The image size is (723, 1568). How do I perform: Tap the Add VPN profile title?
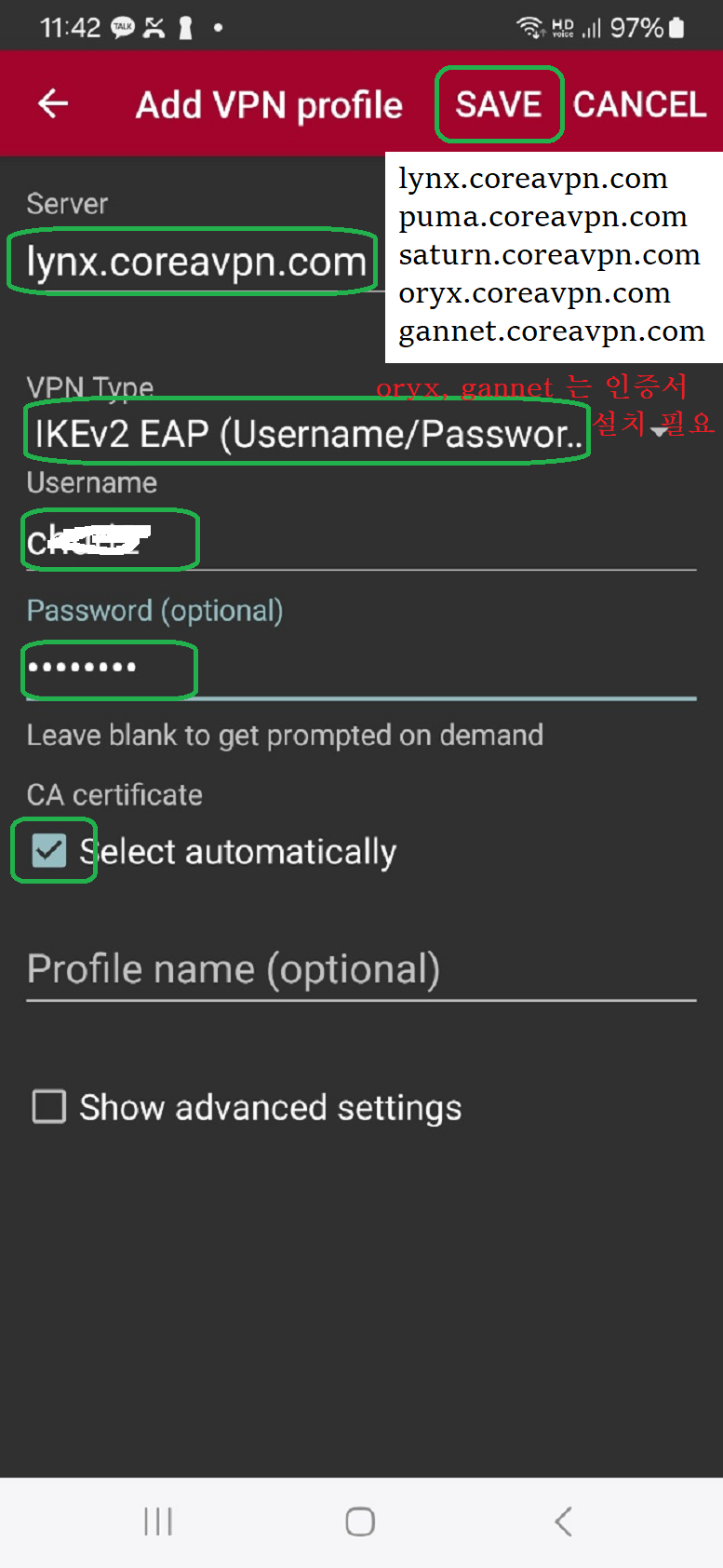tap(269, 105)
